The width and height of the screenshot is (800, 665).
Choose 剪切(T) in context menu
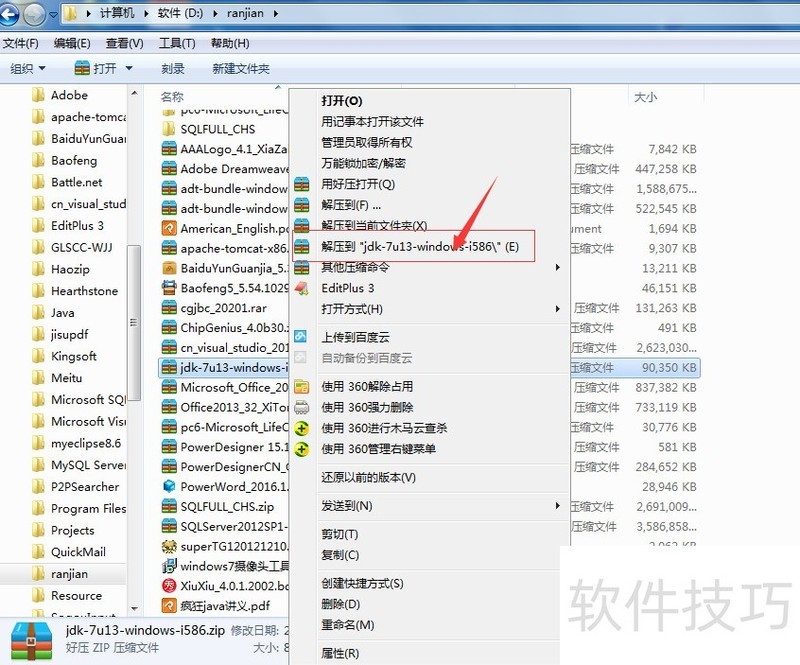click(x=340, y=534)
